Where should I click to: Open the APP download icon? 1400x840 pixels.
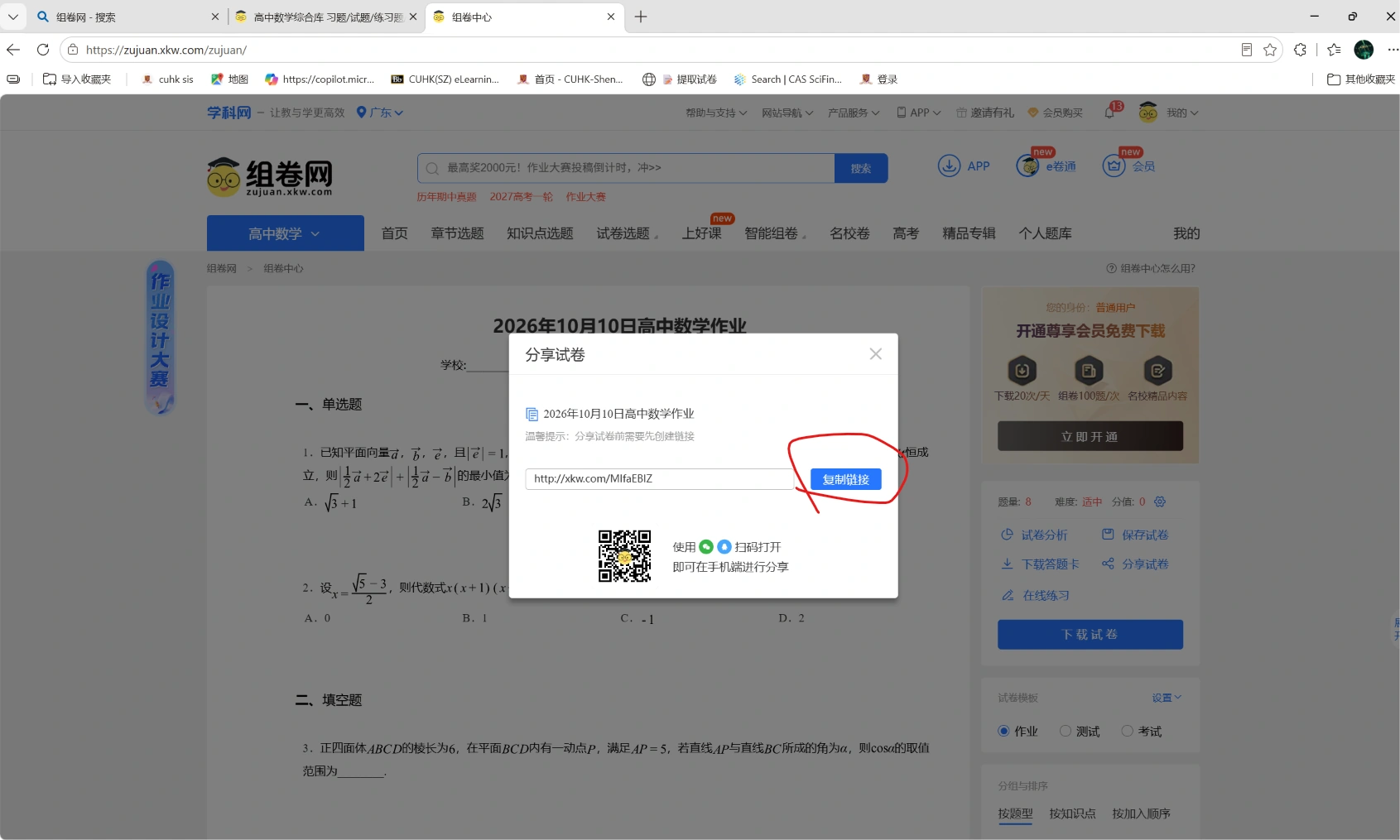[949, 166]
